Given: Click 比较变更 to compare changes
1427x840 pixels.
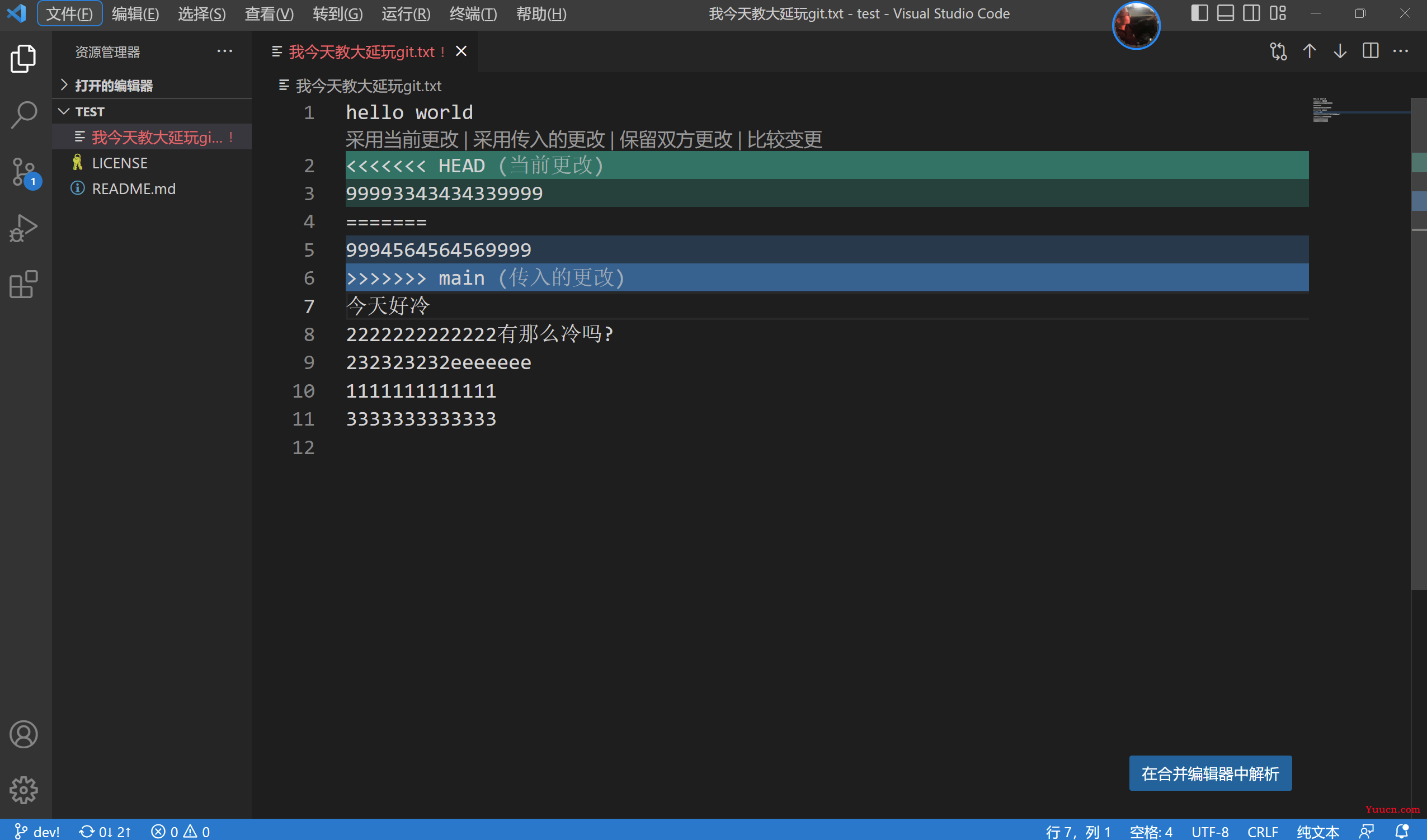Looking at the screenshot, I should point(784,139).
